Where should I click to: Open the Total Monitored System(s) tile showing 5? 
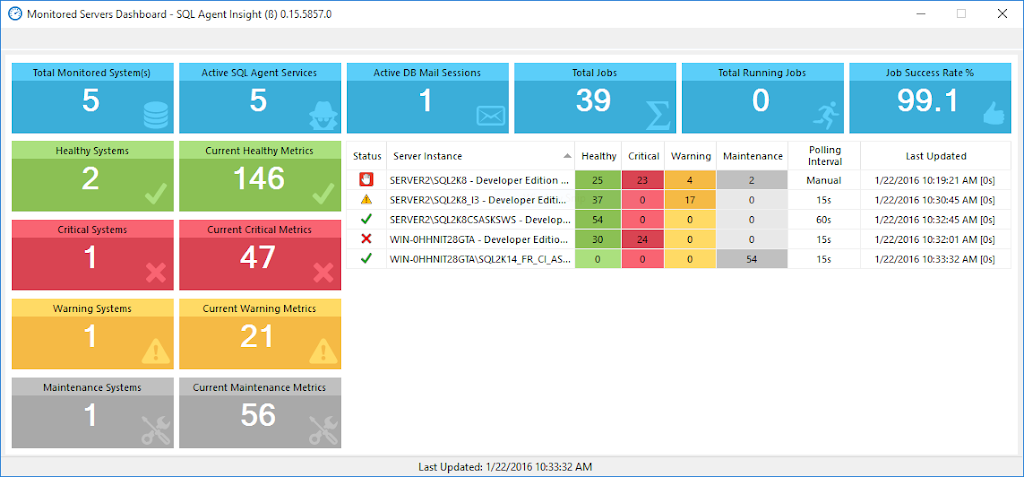click(92, 98)
